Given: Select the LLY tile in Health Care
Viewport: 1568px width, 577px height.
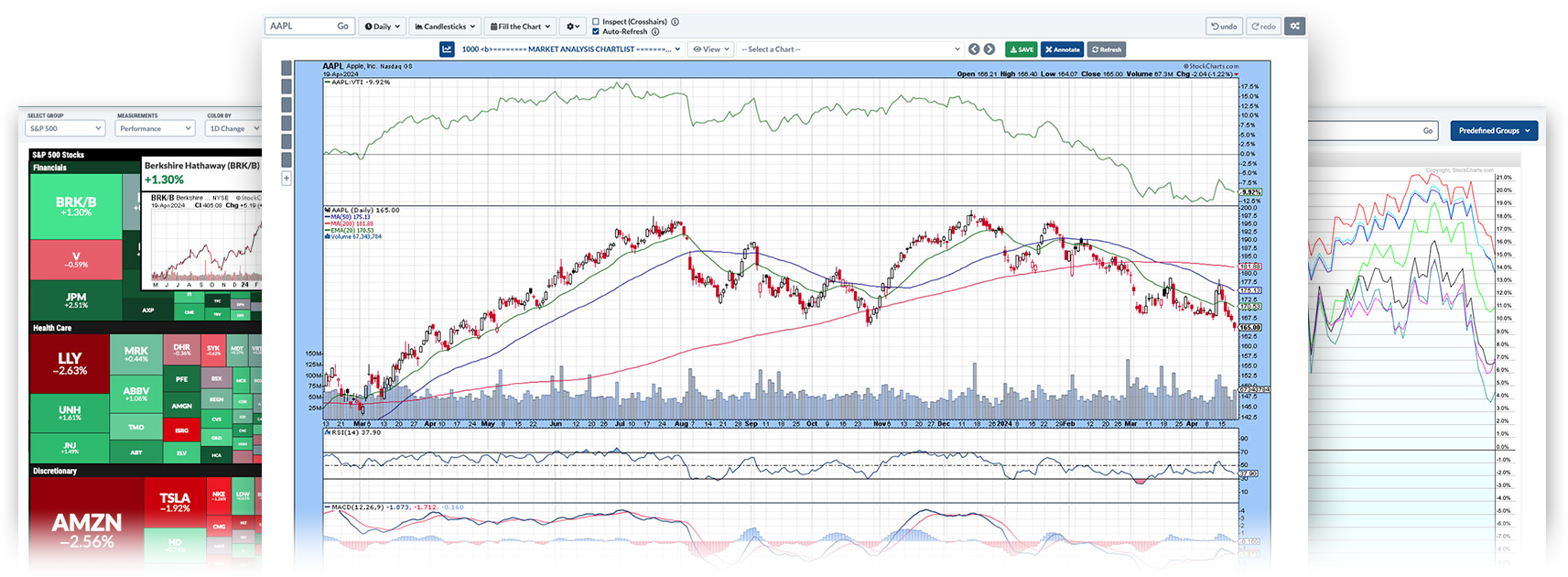Looking at the screenshot, I should [70, 364].
